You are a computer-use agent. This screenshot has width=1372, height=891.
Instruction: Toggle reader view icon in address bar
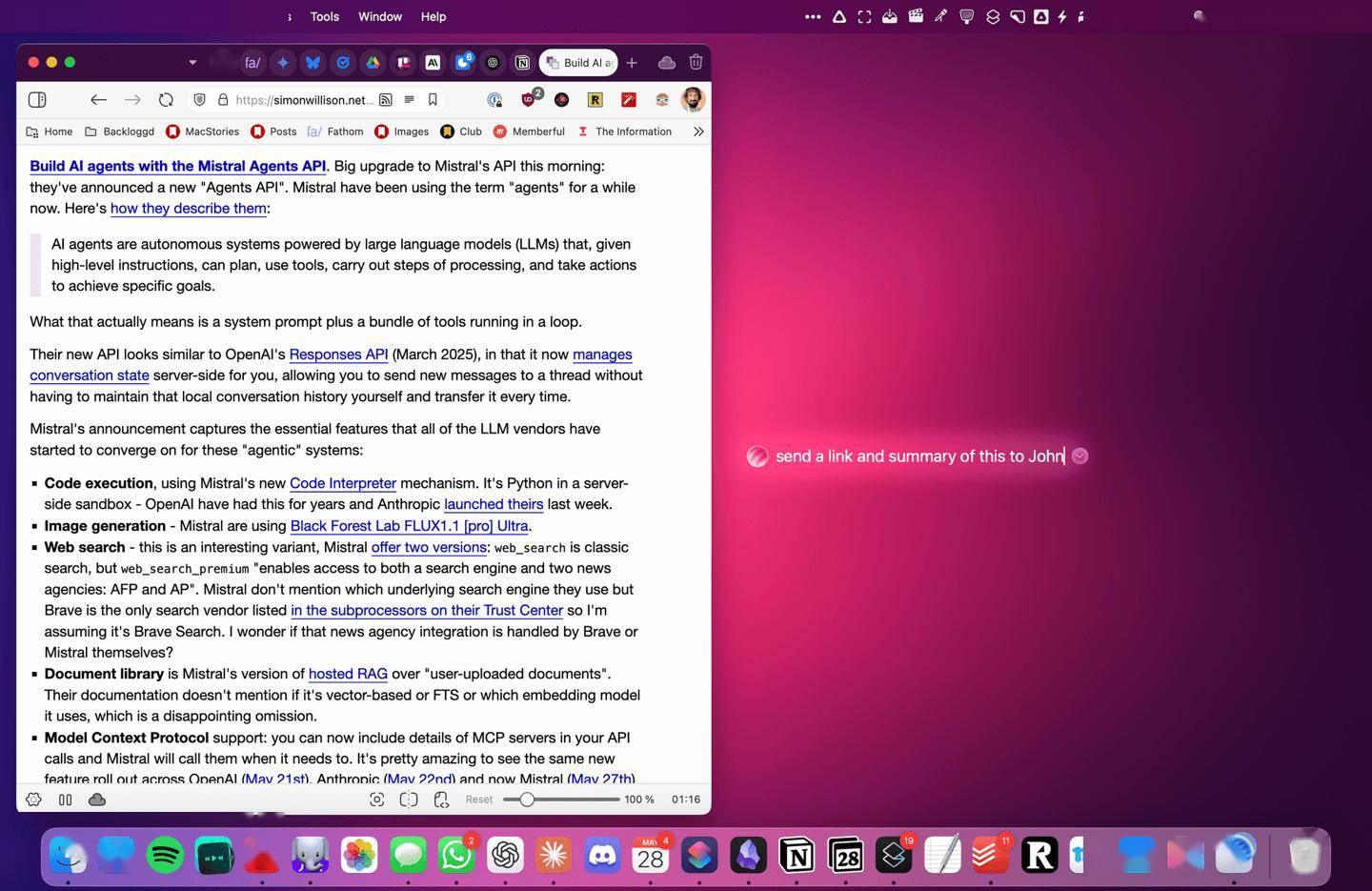tap(409, 99)
